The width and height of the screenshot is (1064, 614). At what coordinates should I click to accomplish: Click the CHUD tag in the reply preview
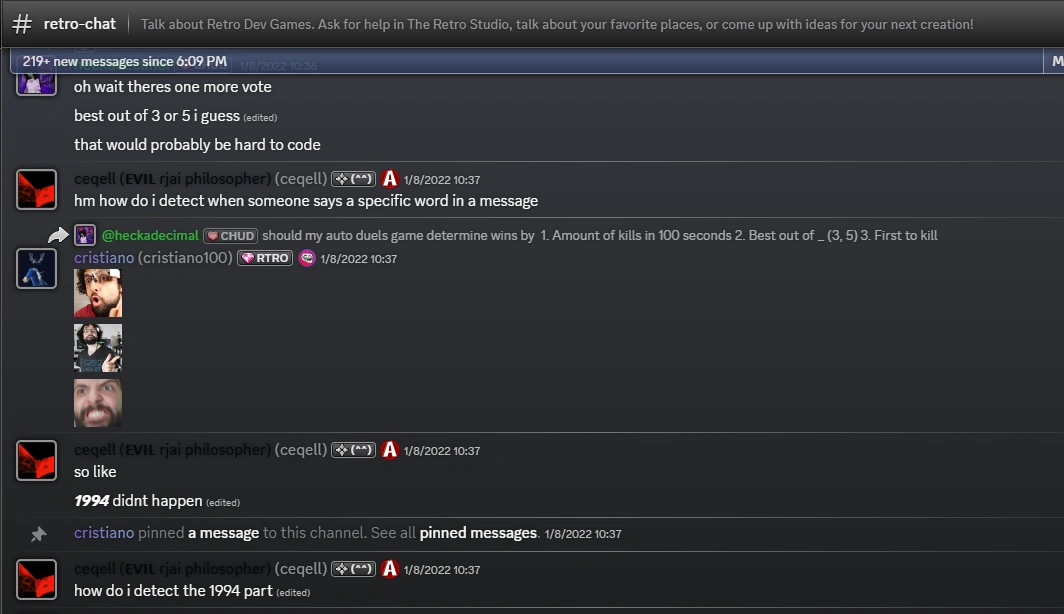231,236
